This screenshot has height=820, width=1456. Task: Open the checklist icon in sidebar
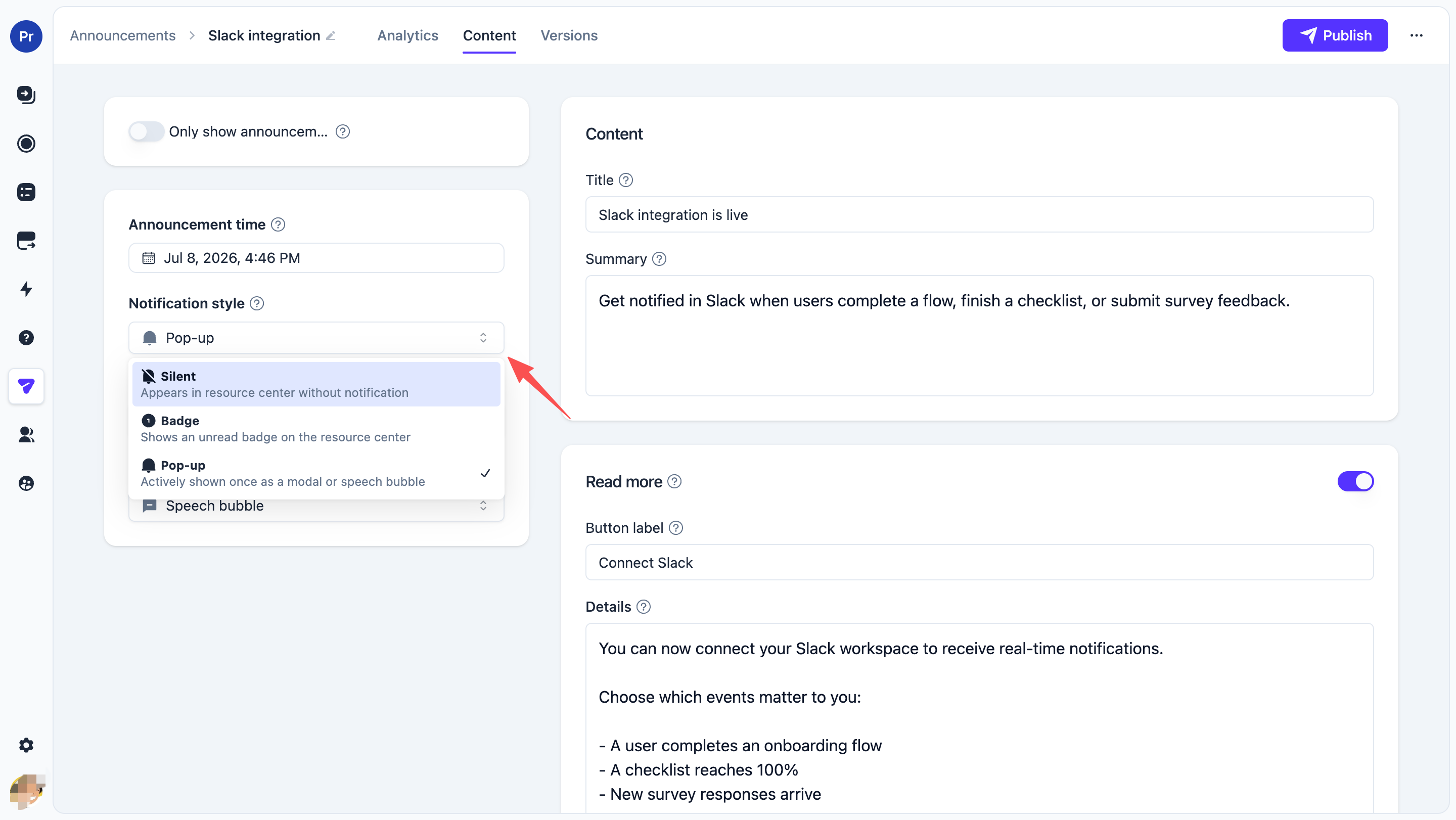26,192
